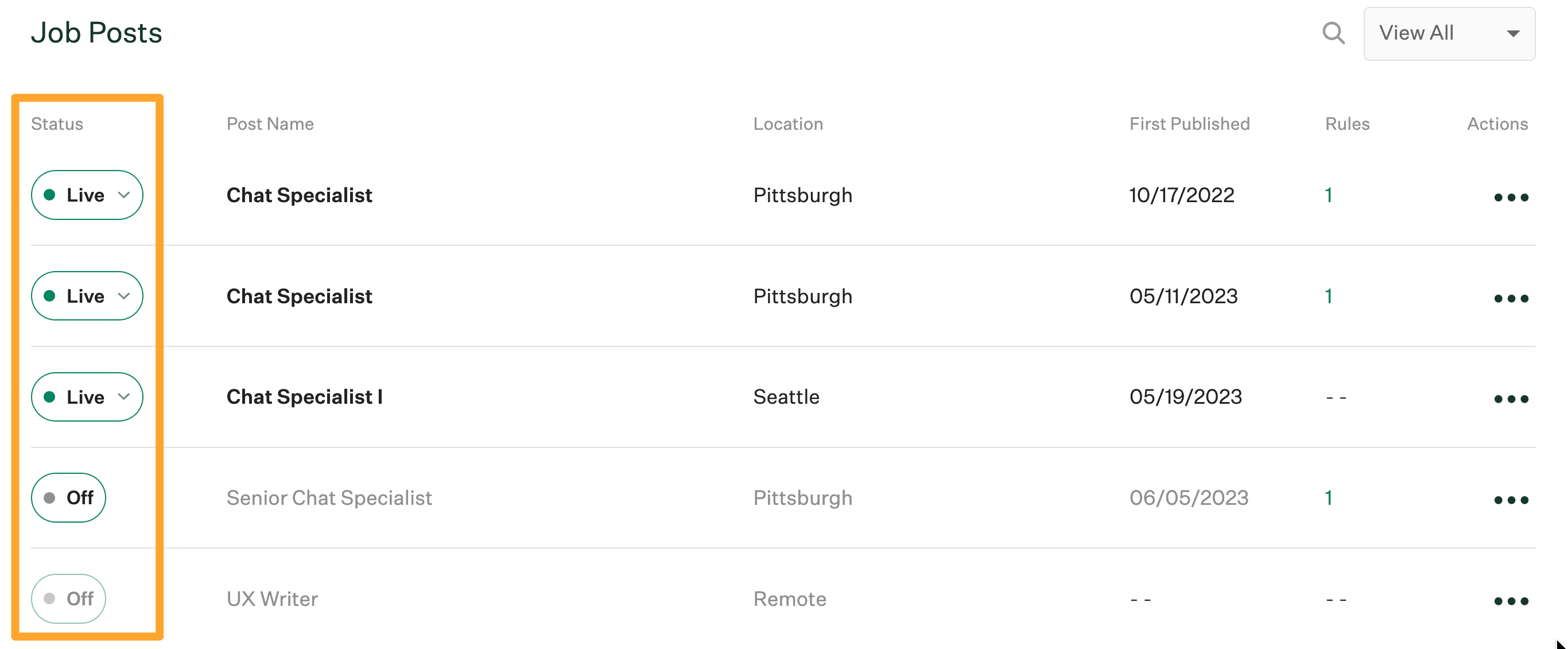Toggle Chat Specialist I Live status

[87, 397]
